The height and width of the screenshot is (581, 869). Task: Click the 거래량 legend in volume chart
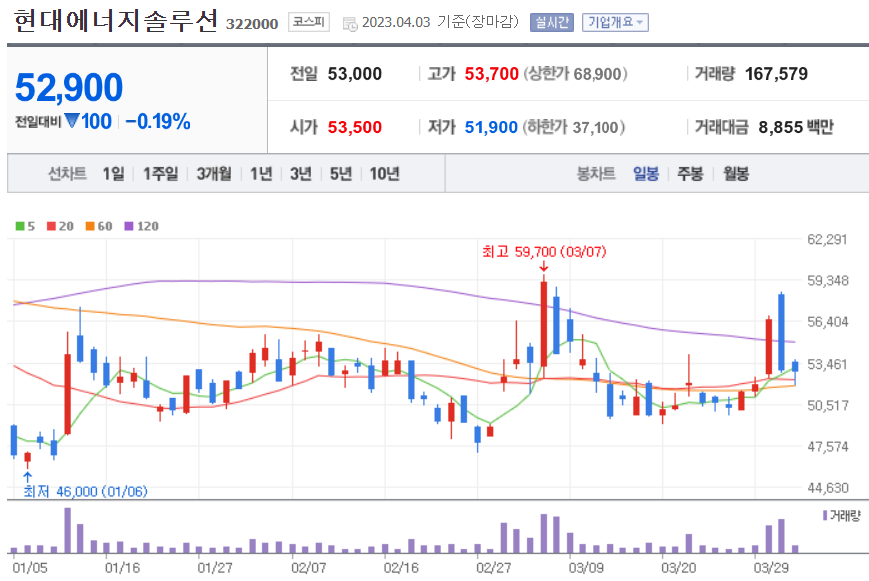tap(842, 516)
